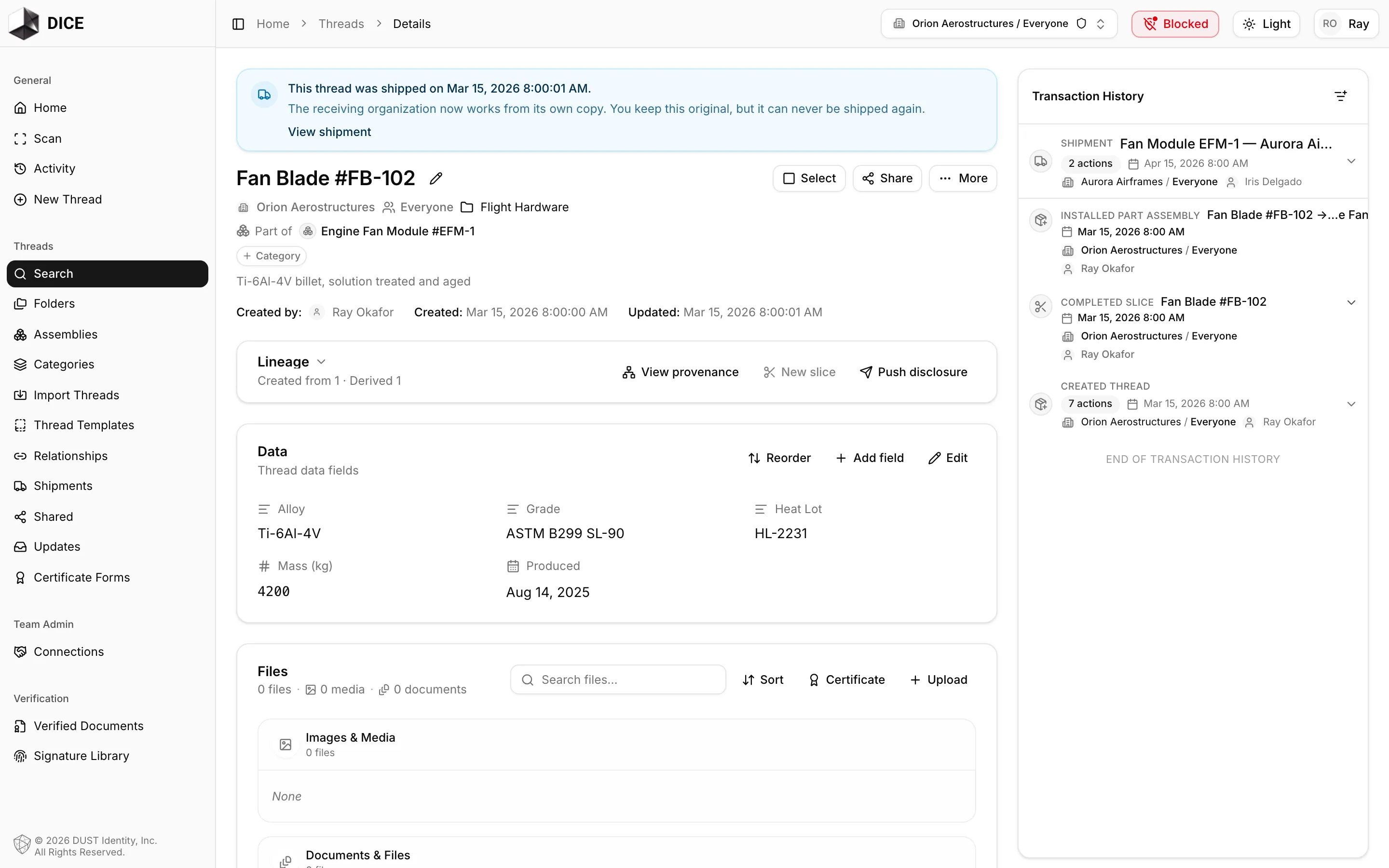Click the Images & Media section icon
This screenshot has width=1389, height=868.
click(x=285, y=745)
